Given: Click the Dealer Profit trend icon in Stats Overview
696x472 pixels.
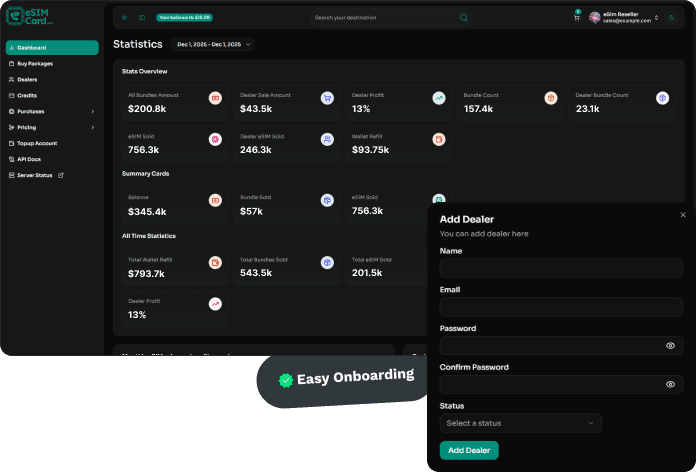Looking at the screenshot, I should 438,98.
